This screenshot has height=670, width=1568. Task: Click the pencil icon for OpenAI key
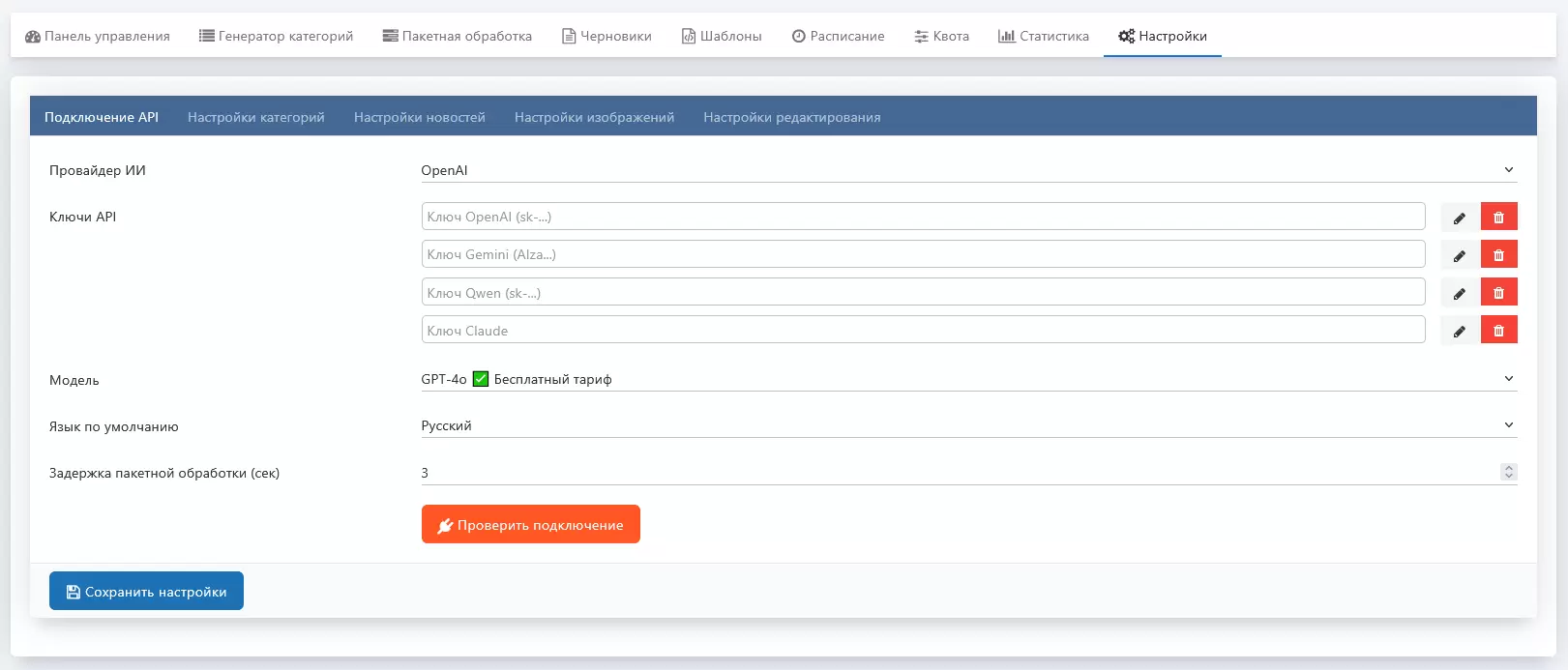[x=1459, y=218]
